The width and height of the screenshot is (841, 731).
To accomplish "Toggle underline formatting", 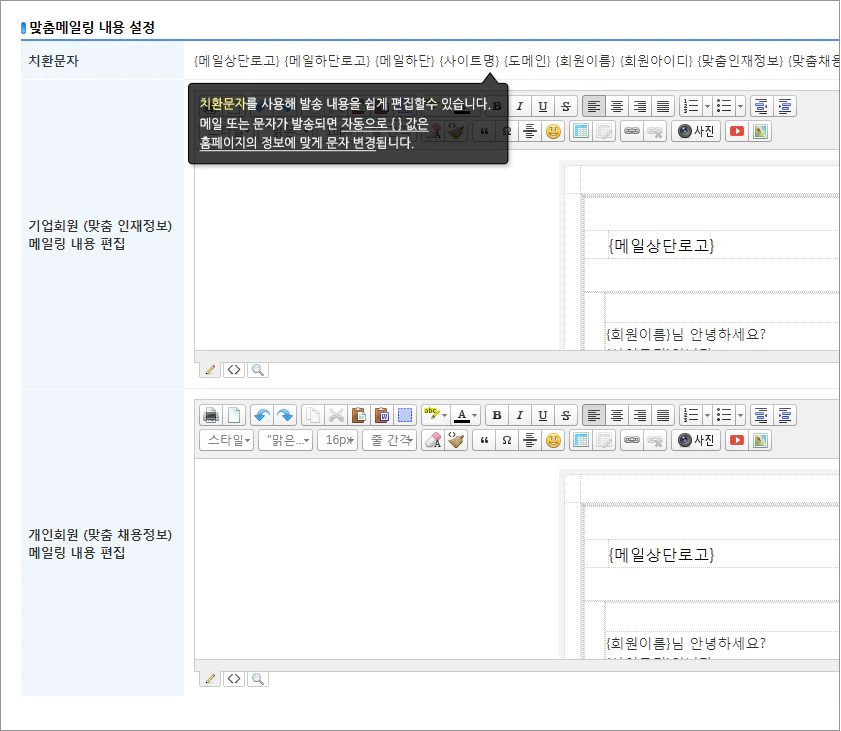I will point(542,415).
